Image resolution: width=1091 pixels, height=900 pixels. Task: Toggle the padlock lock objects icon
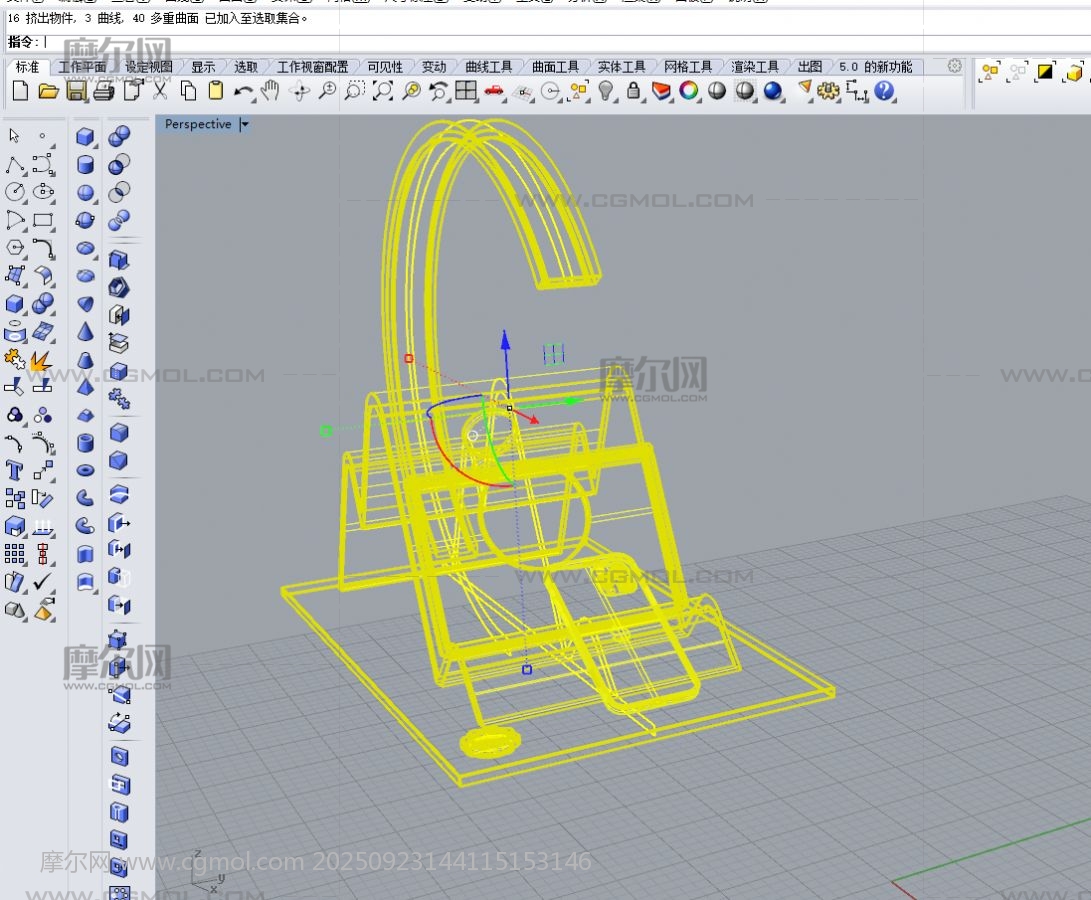pos(633,91)
